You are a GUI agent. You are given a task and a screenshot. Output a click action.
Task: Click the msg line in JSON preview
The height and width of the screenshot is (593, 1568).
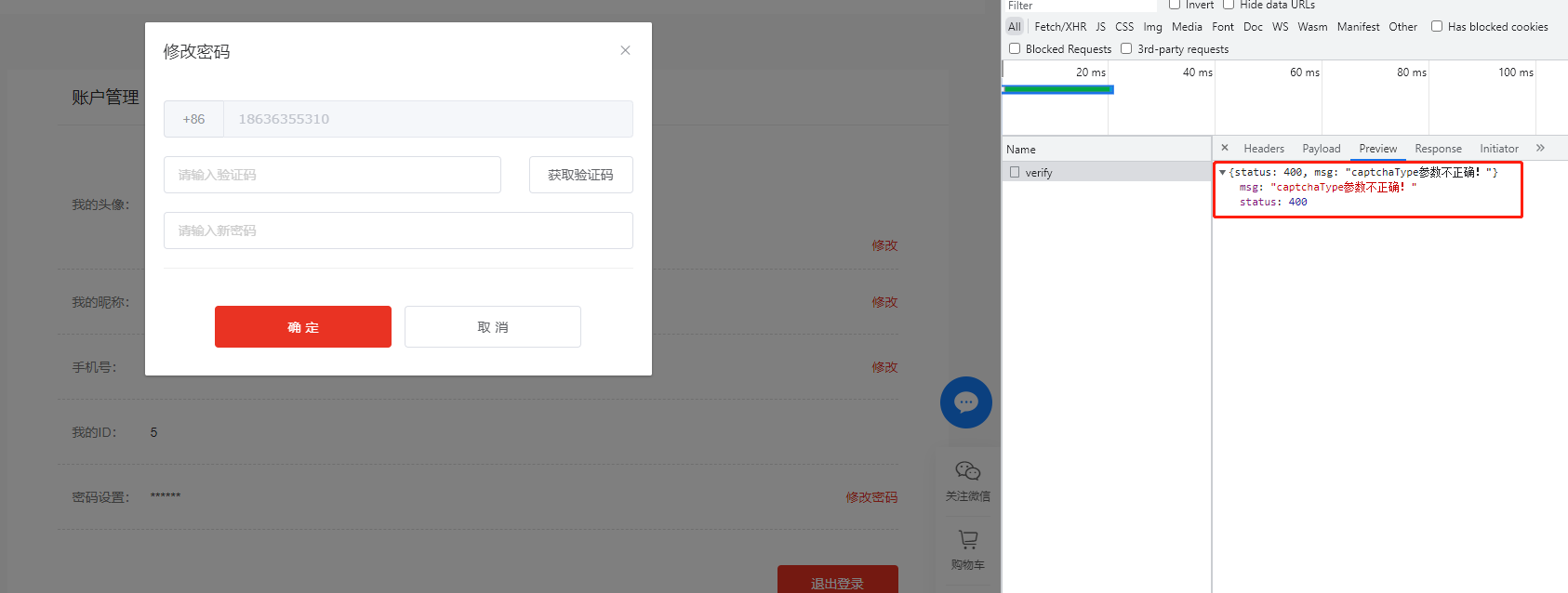1328,187
